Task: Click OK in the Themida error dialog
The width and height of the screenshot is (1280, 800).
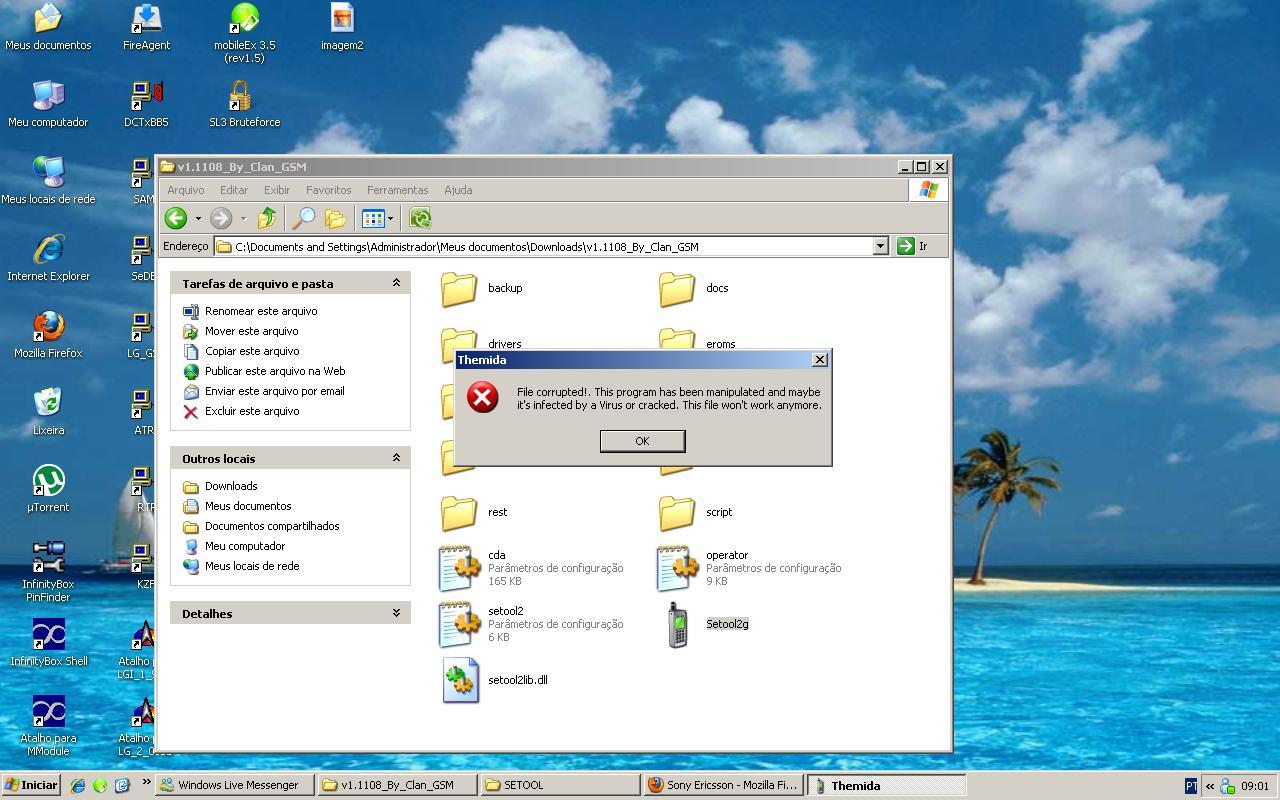Action: [x=642, y=441]
